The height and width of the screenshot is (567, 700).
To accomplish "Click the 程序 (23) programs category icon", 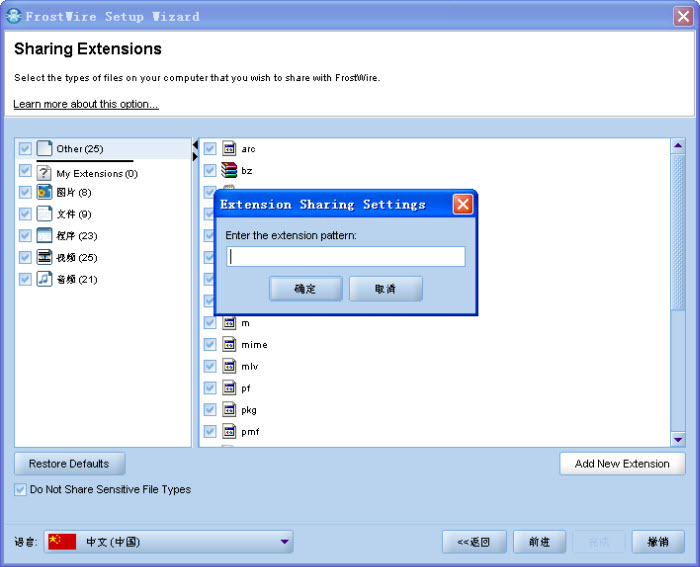I will (44, 235).
